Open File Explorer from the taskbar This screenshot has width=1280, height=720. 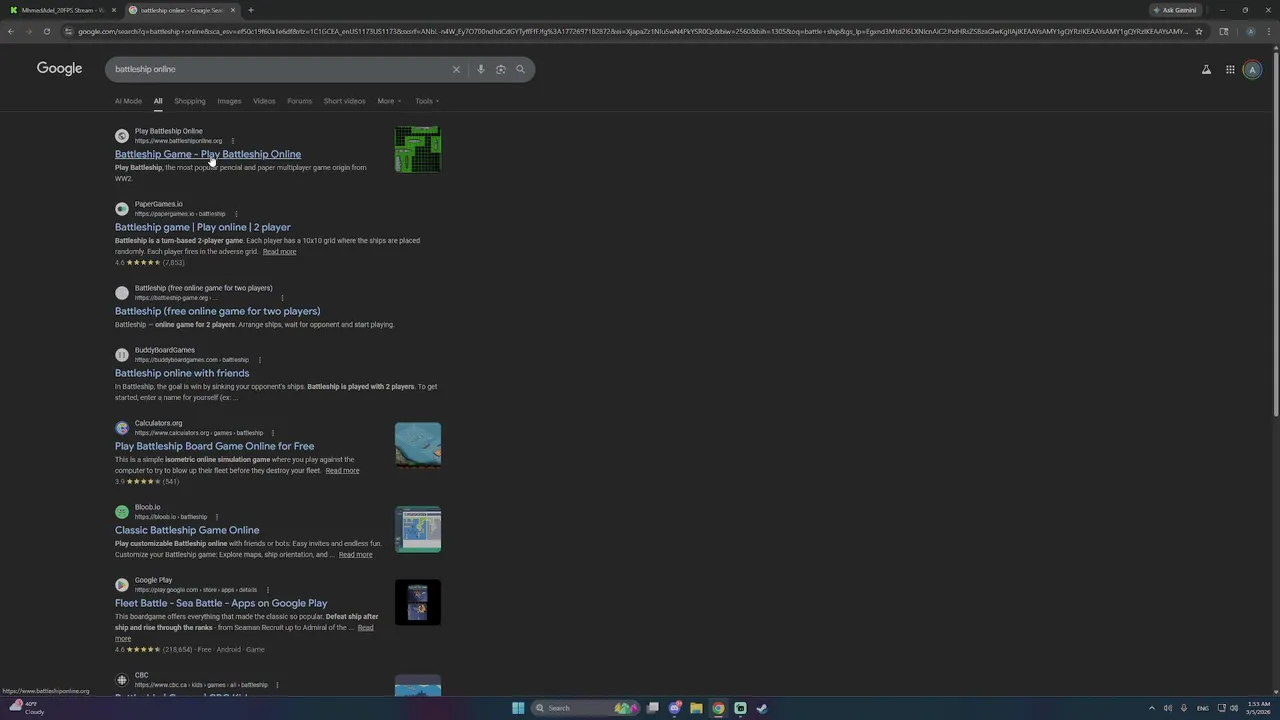(x=696, y=708)
